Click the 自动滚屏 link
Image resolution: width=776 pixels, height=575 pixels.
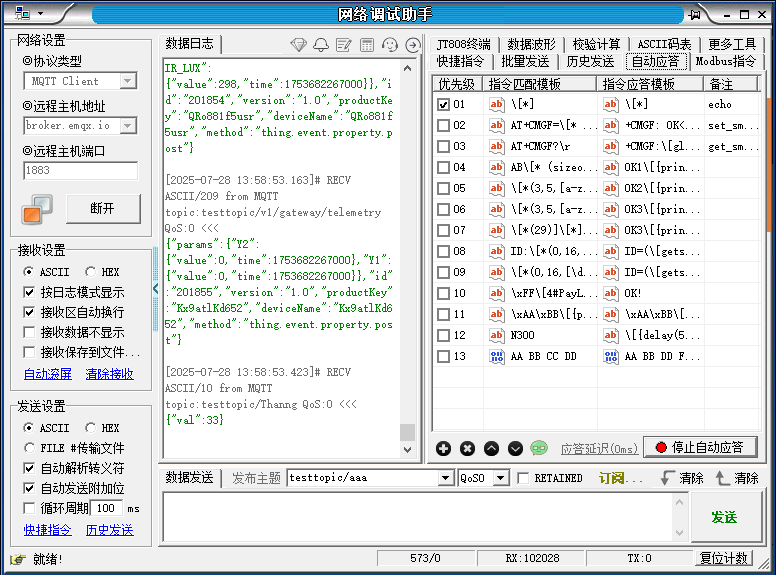(x=48, y=374)
